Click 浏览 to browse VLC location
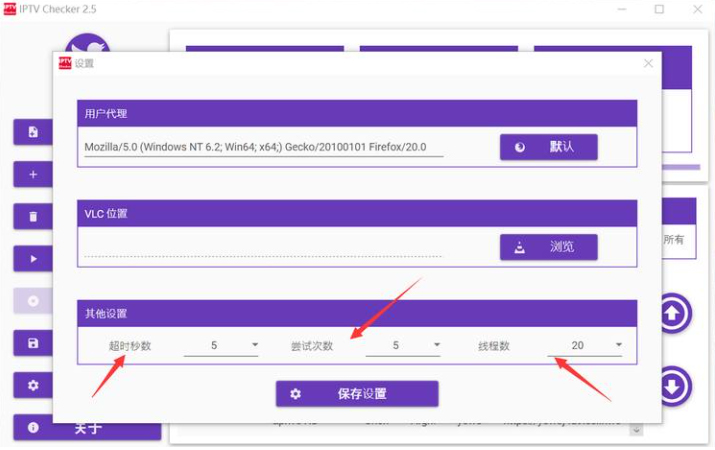The height and width of the screenshot is (450, 715). point(548,247)
